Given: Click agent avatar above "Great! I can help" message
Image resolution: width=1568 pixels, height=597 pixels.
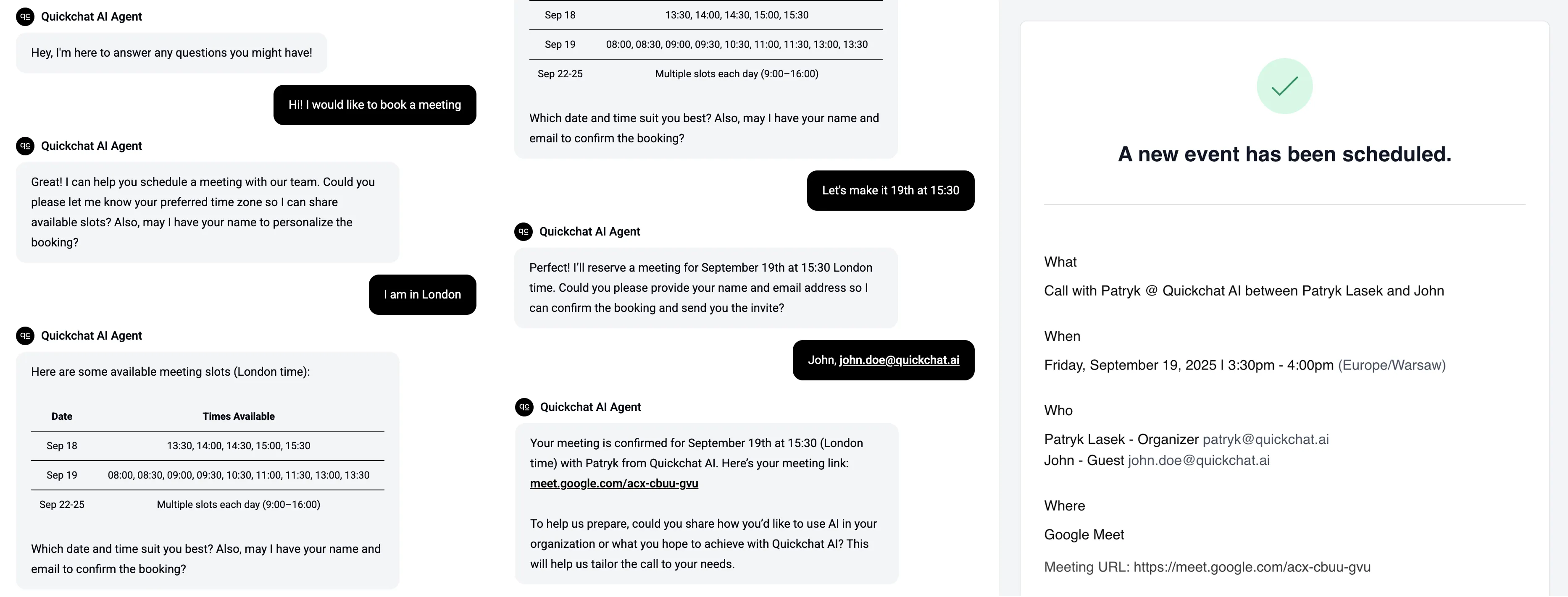Looking at the screenshot, I should pos(25,146).
